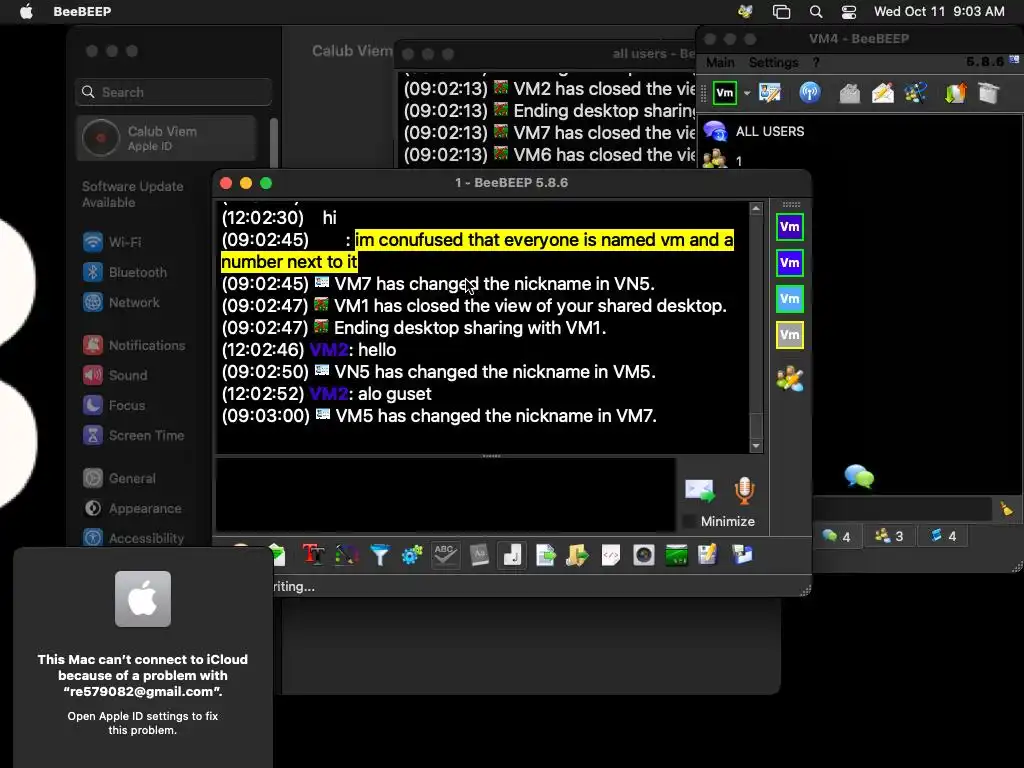Click the write message envelope pencil icon
The width and height of the screenshot is (1024, 768).
pos(882,93)
